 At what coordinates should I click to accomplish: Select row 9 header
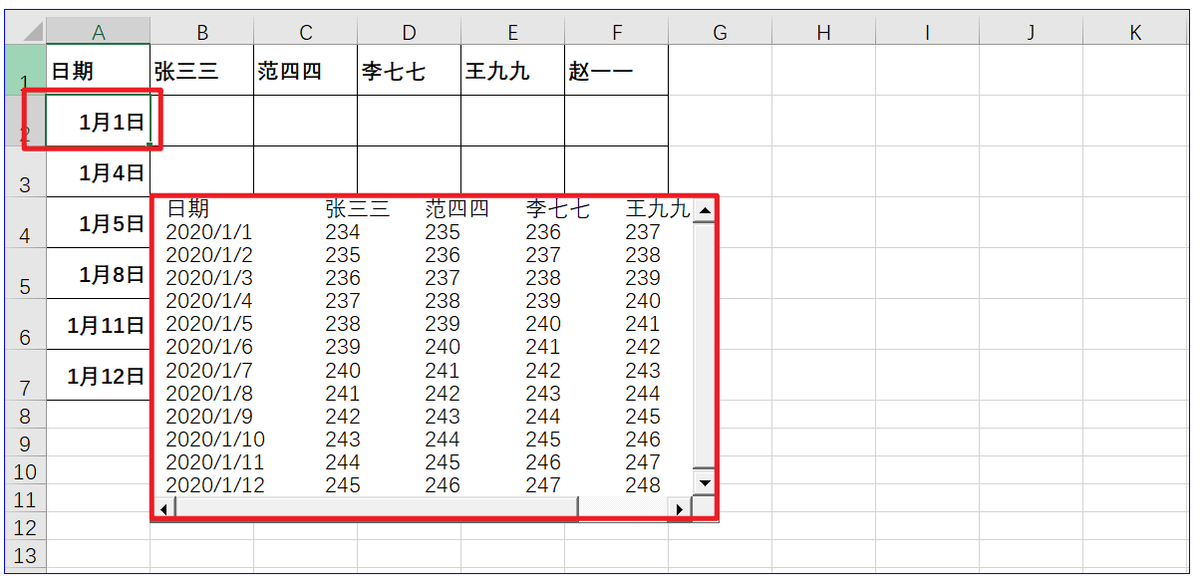(26, 443)
